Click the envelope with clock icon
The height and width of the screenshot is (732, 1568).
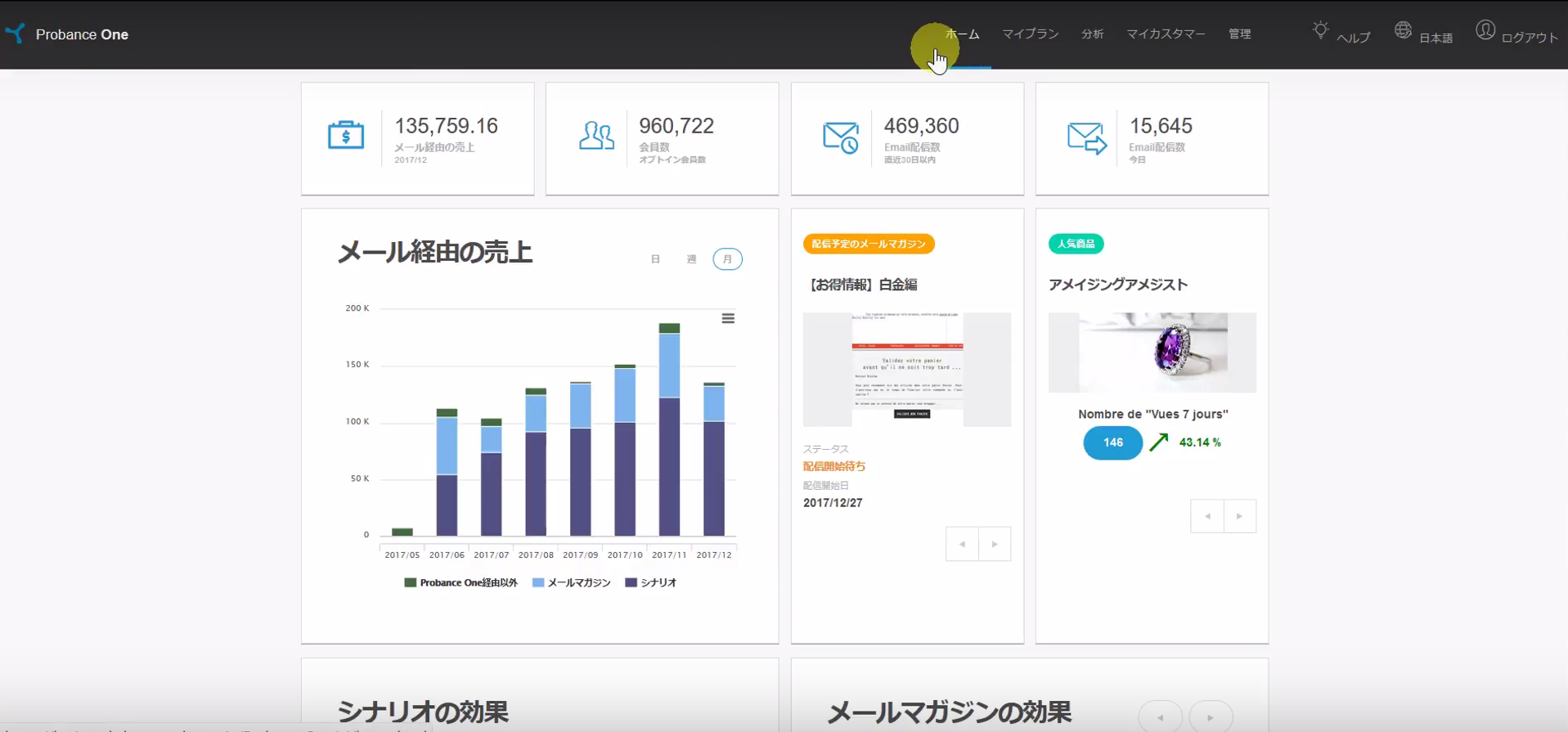[x=841, y=137]
